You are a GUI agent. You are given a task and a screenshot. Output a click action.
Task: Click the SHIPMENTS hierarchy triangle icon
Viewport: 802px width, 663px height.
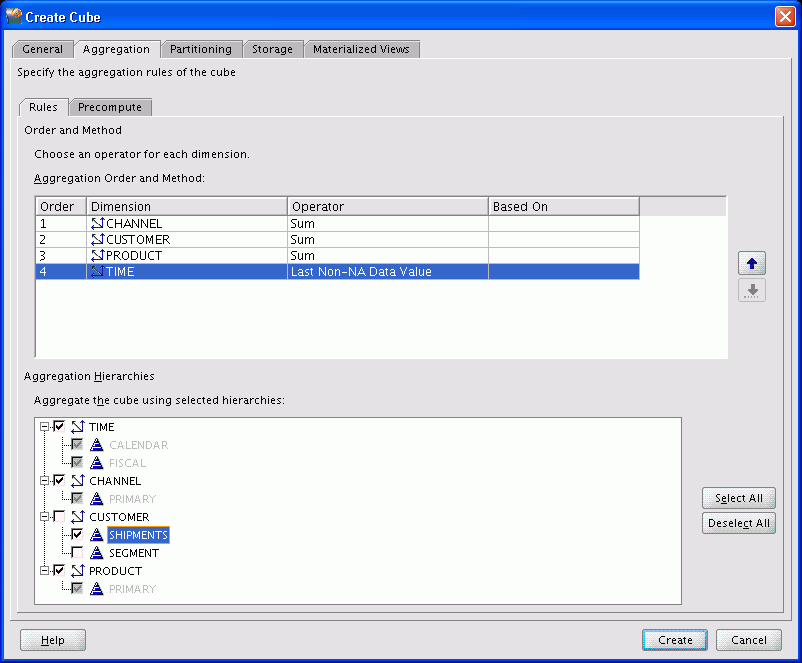click(96, 534)
